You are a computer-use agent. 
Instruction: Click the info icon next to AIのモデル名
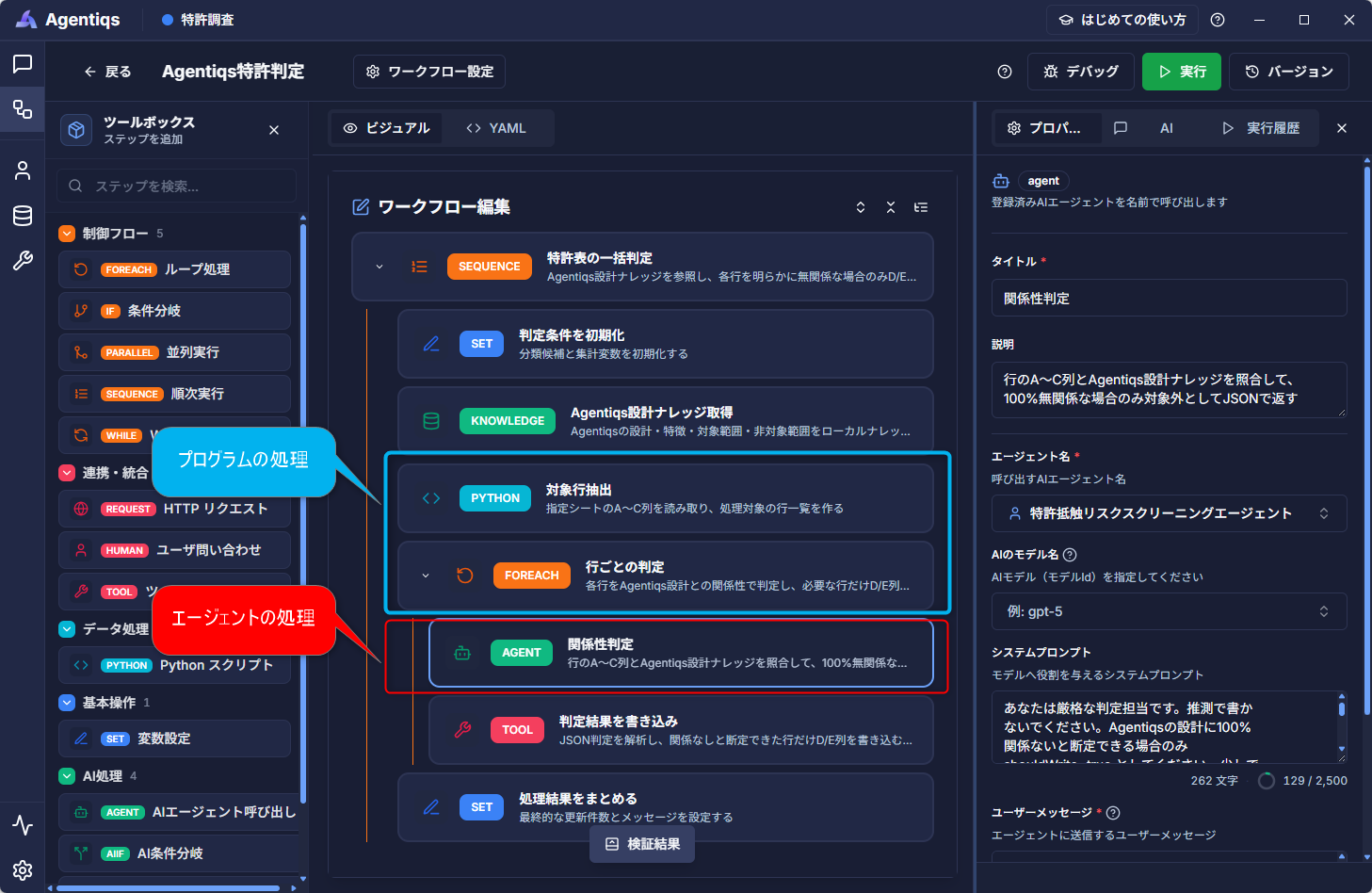(x=1070, y=555)
